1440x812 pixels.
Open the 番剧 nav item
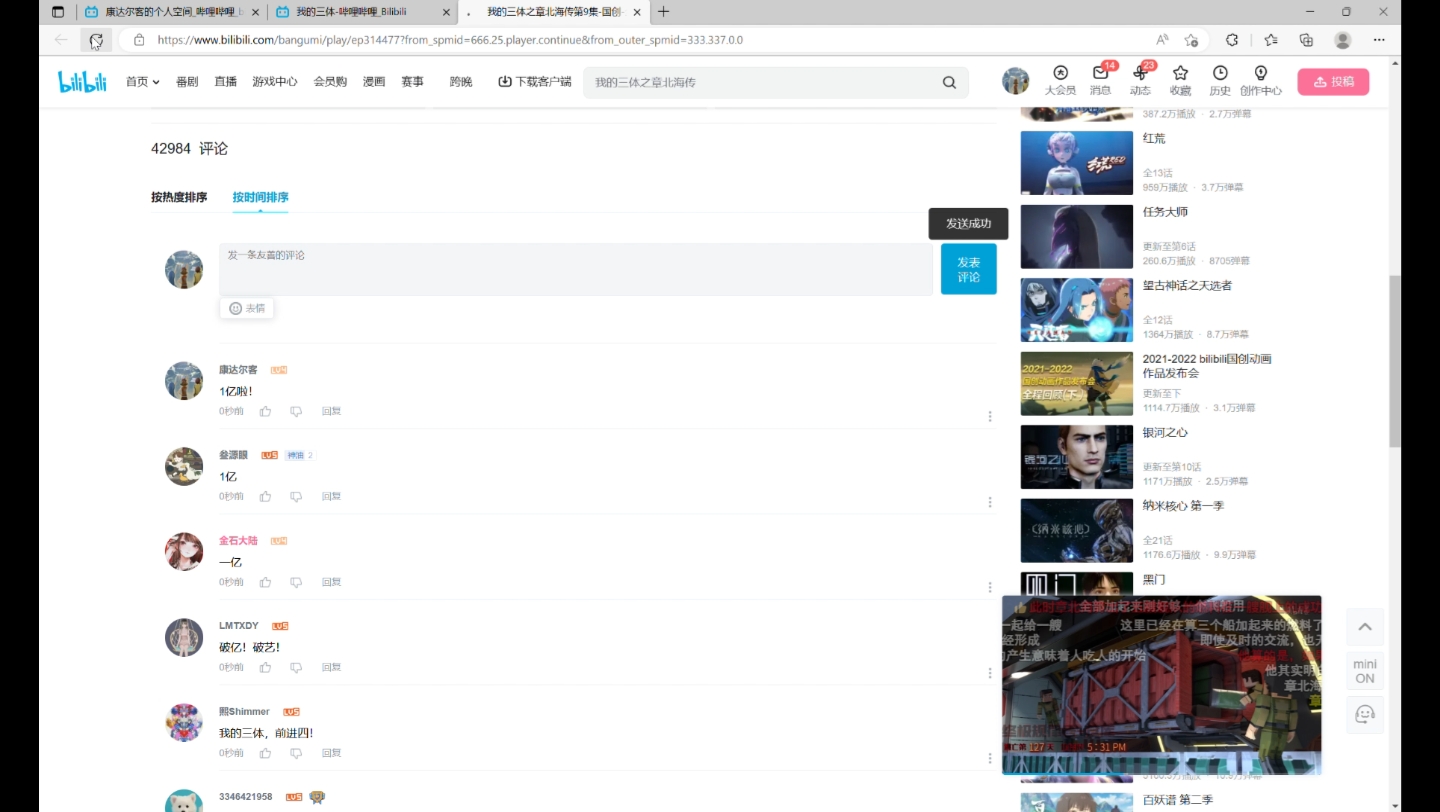pos(187,82)
